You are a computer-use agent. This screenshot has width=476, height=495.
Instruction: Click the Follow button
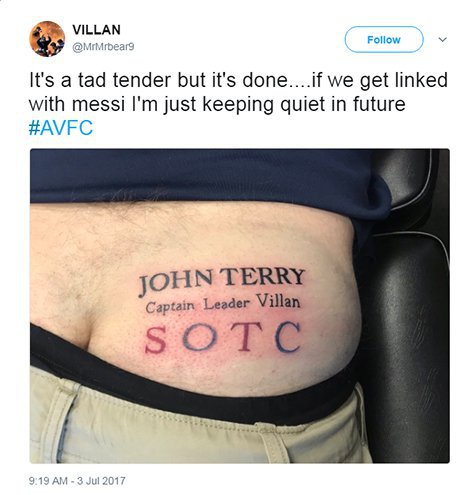point(384,40)
